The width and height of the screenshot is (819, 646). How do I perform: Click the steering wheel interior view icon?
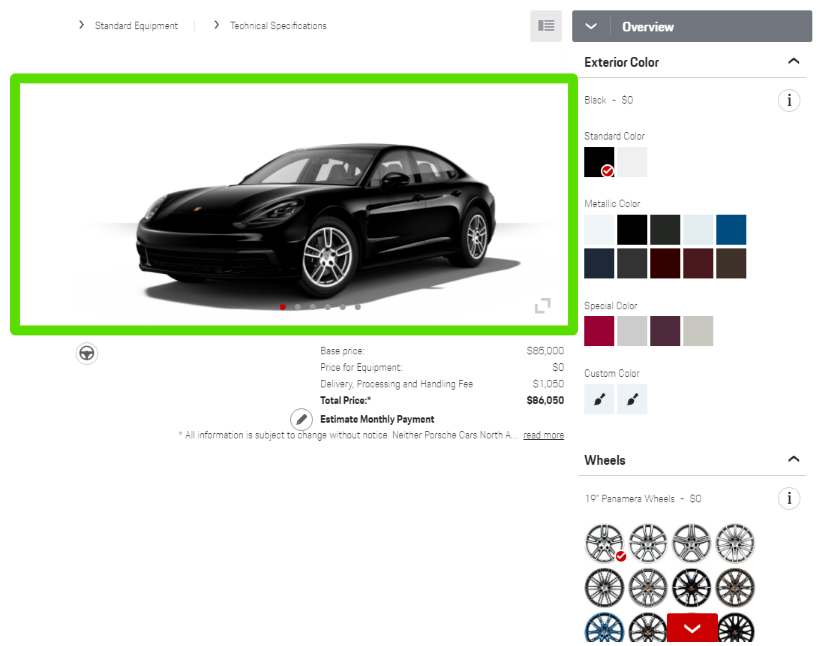click(87, 353)
